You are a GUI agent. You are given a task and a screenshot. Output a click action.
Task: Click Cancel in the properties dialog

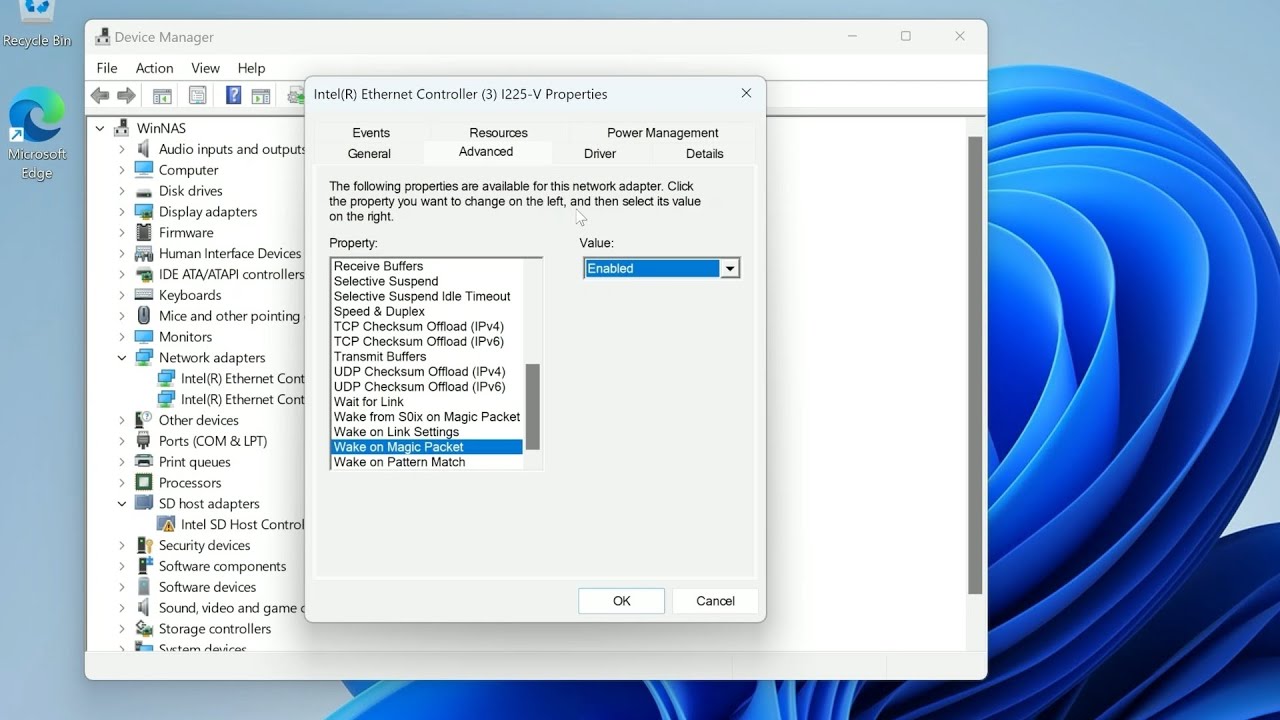click(x=715, y=601)
